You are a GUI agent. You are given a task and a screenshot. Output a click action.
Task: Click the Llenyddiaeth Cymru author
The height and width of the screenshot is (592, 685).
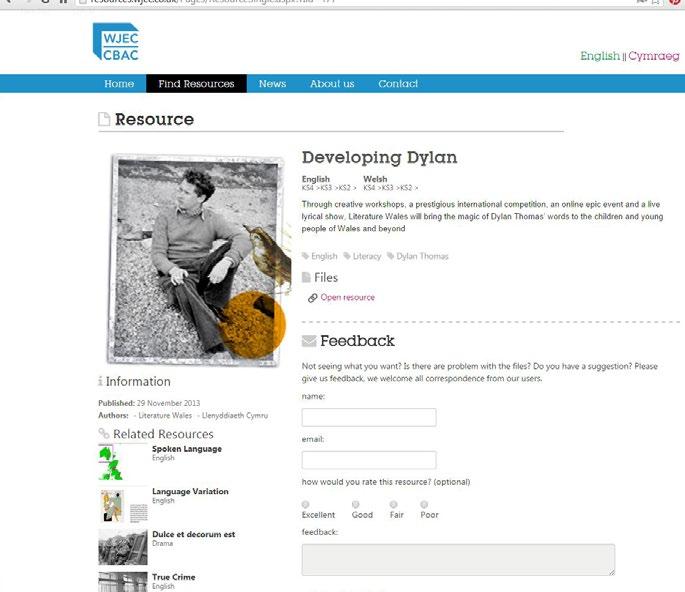coord(235,415)
